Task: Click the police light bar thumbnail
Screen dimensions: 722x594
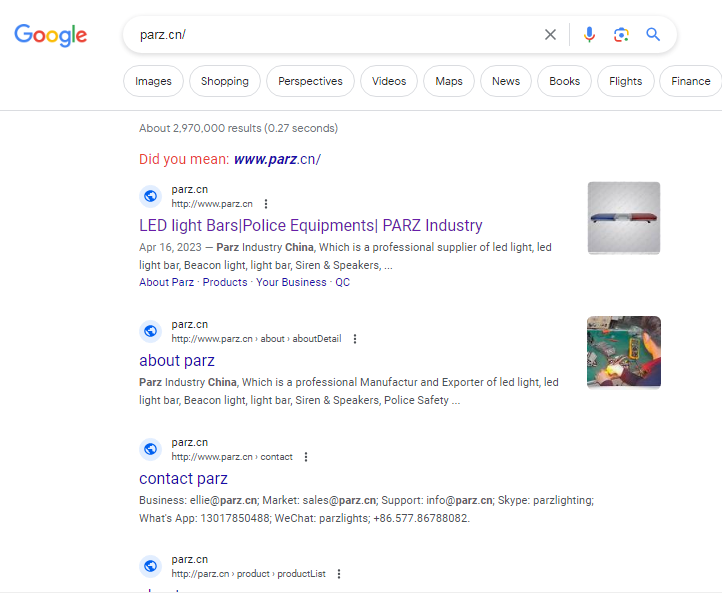Action: [x=624, y=218]
